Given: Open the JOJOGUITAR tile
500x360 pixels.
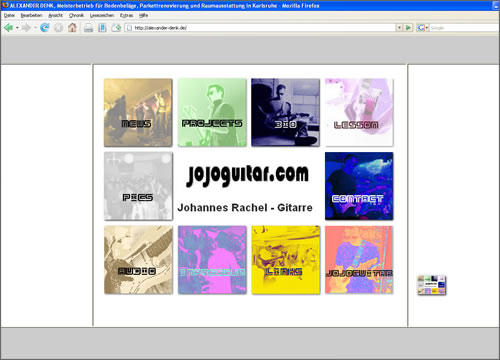Looking at the screenshot, I should [359, 260].
